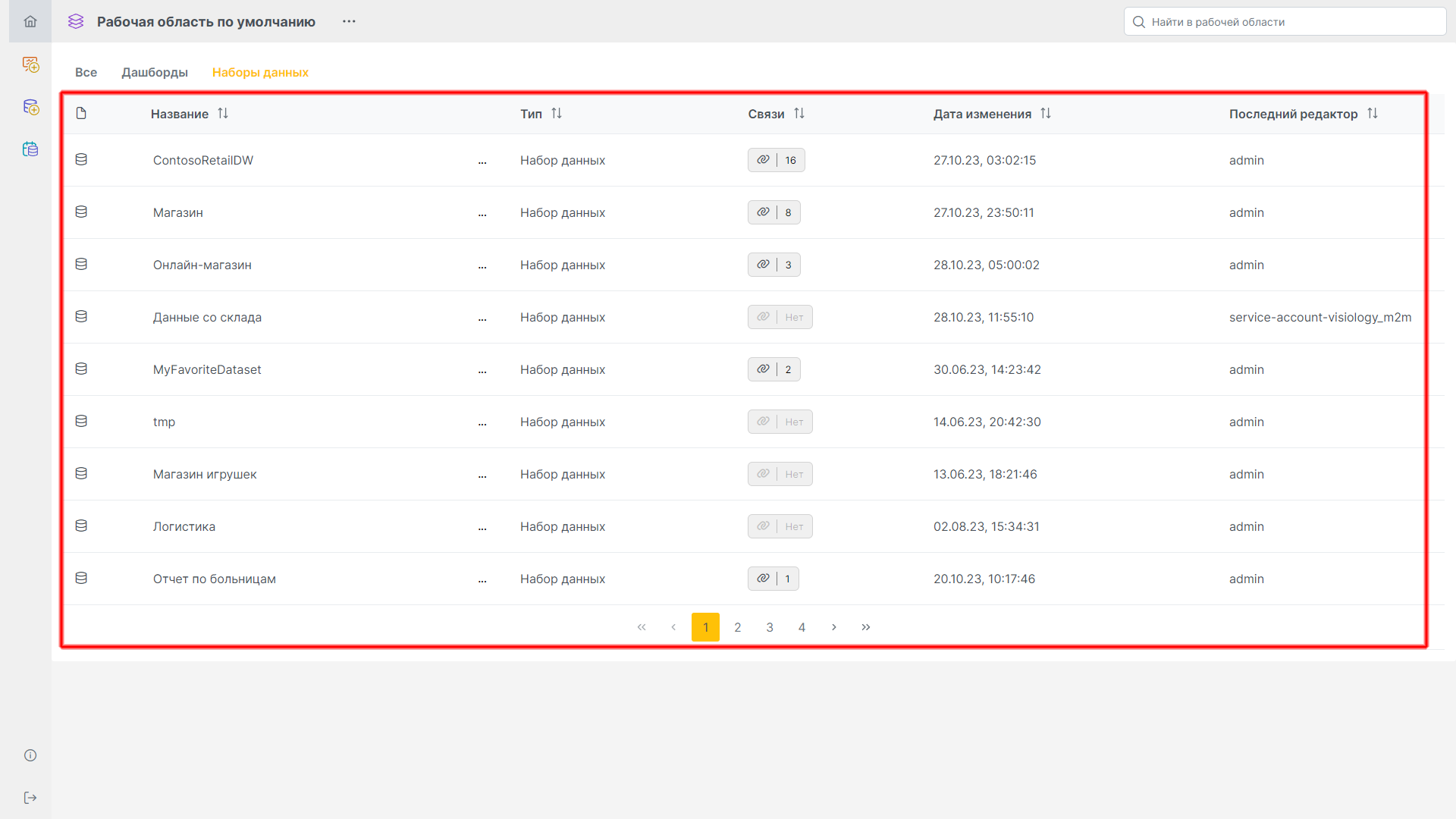Screen dimensions: 1456x819
Task: Switch to the Дашборды tab
Action: click(155, 72)
